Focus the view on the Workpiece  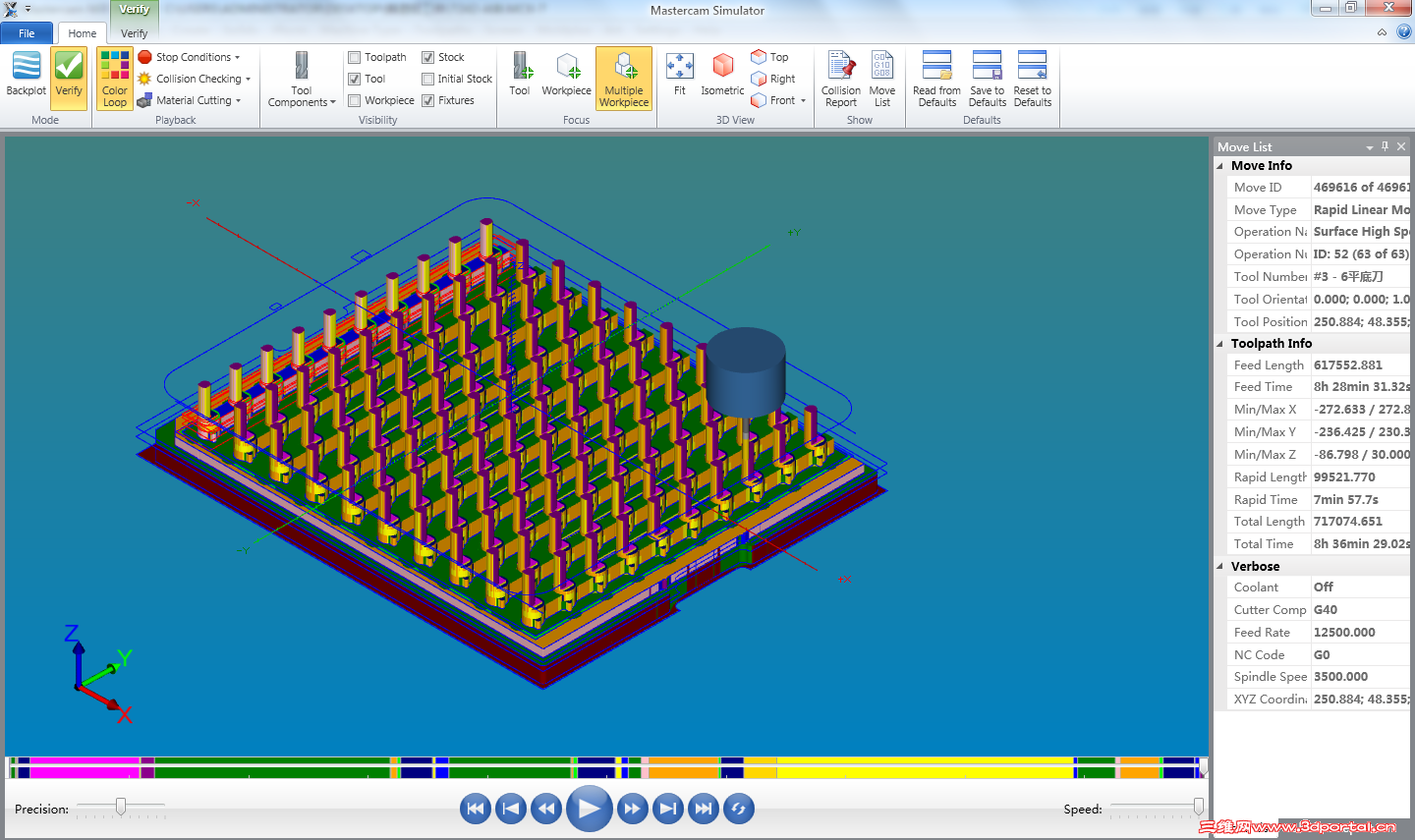(567, 74)
